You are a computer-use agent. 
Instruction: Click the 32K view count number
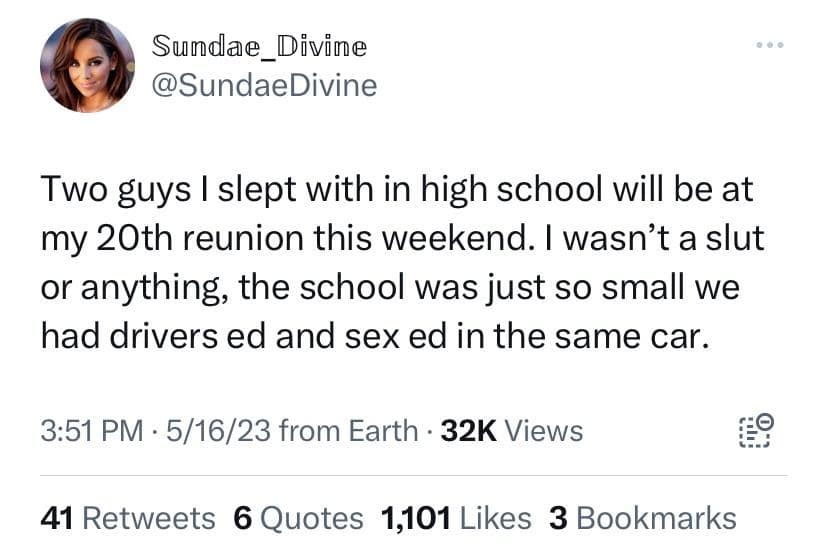click(x=469, y=431)
